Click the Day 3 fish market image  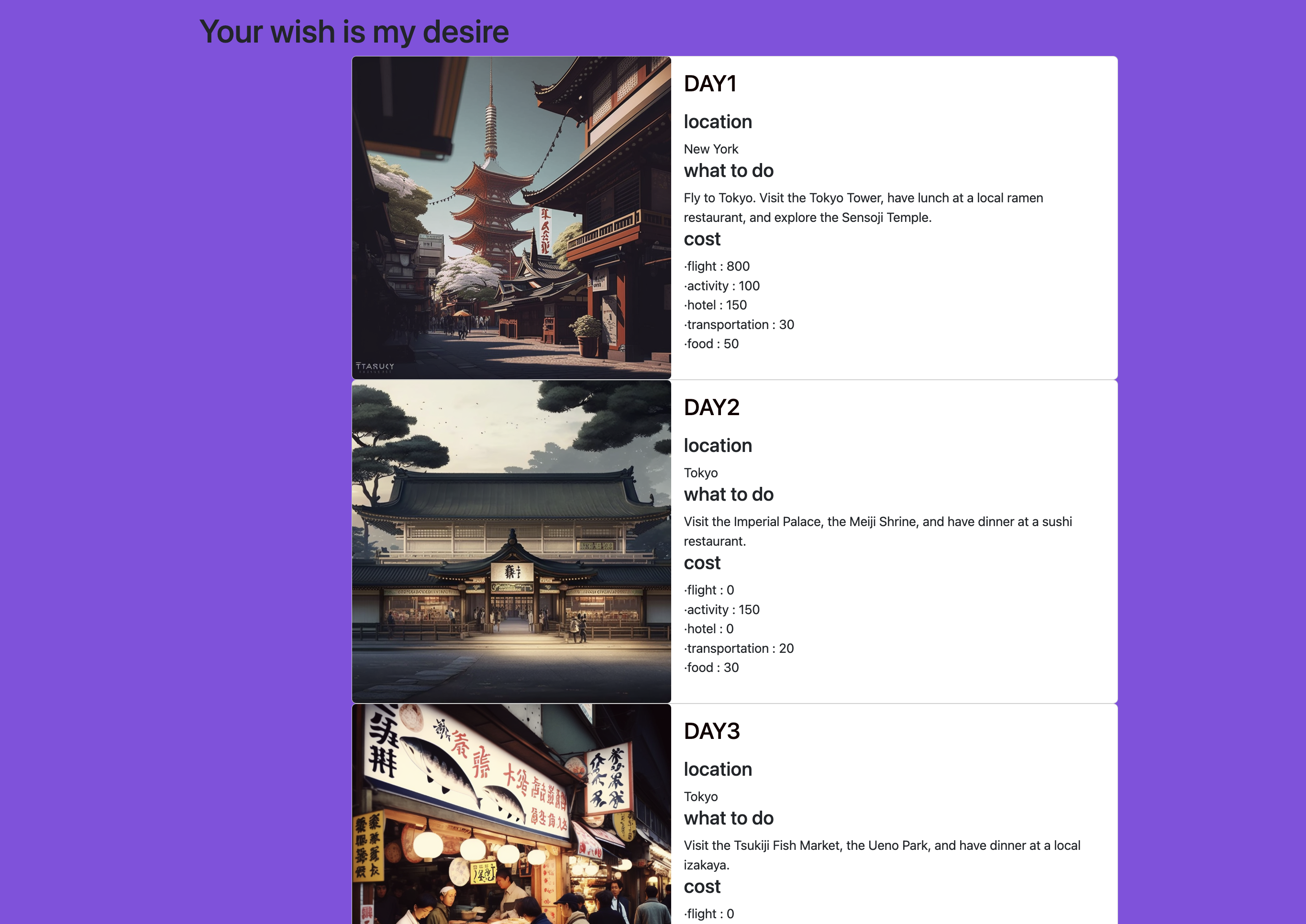point(511,814)
